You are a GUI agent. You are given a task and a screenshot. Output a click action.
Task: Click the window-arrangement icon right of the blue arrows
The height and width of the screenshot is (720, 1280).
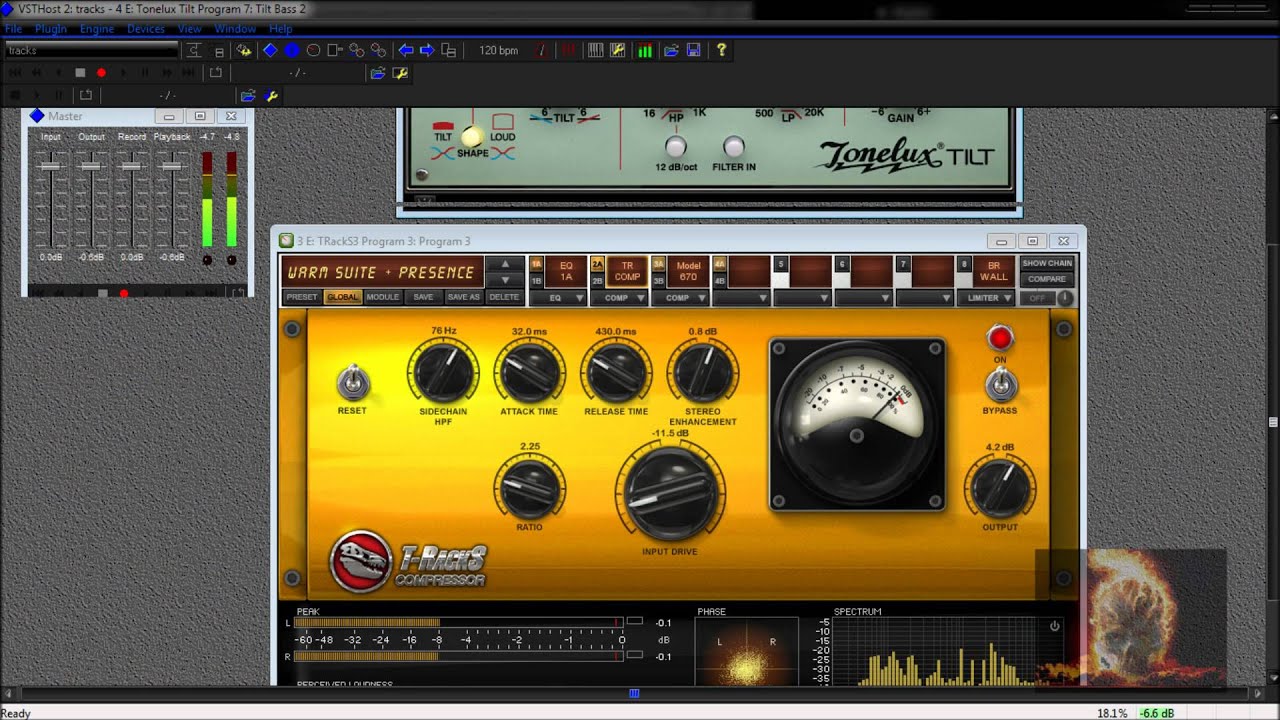(x=449, y=50)
